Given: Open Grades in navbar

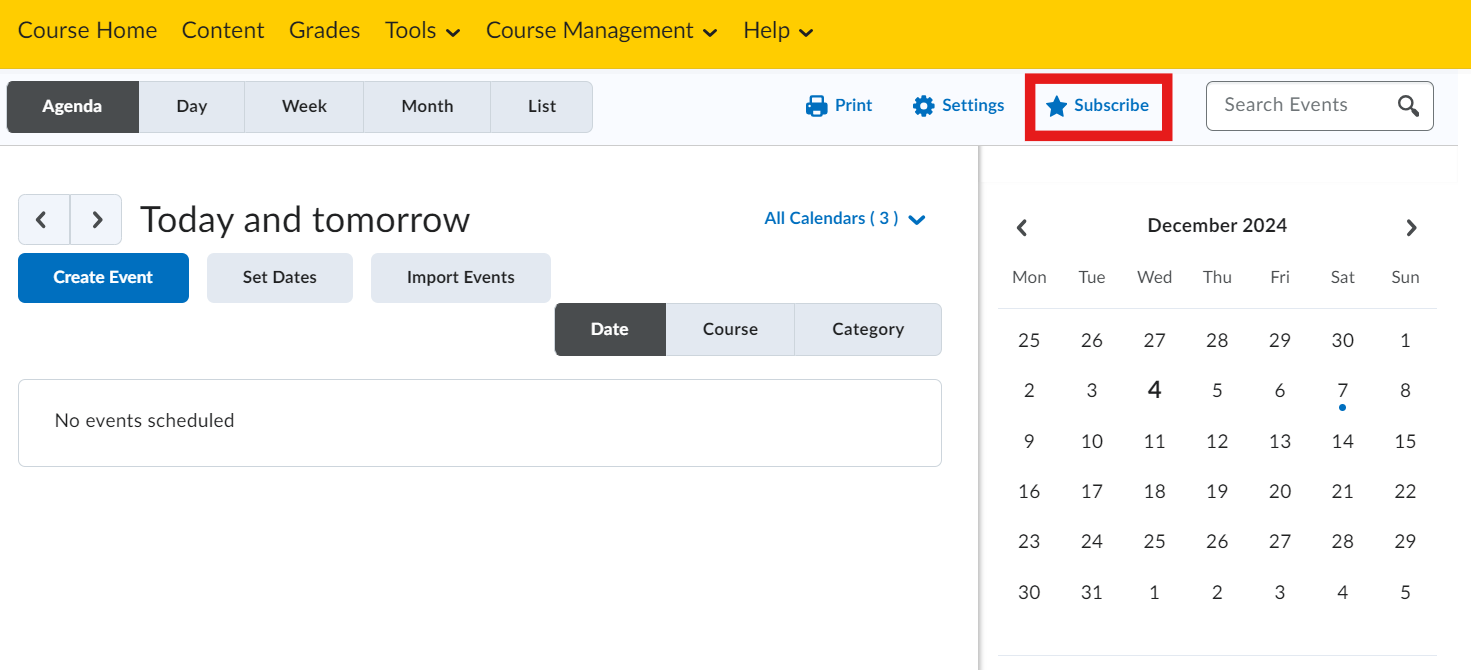Looking at the screenshot, I should 324,31.
